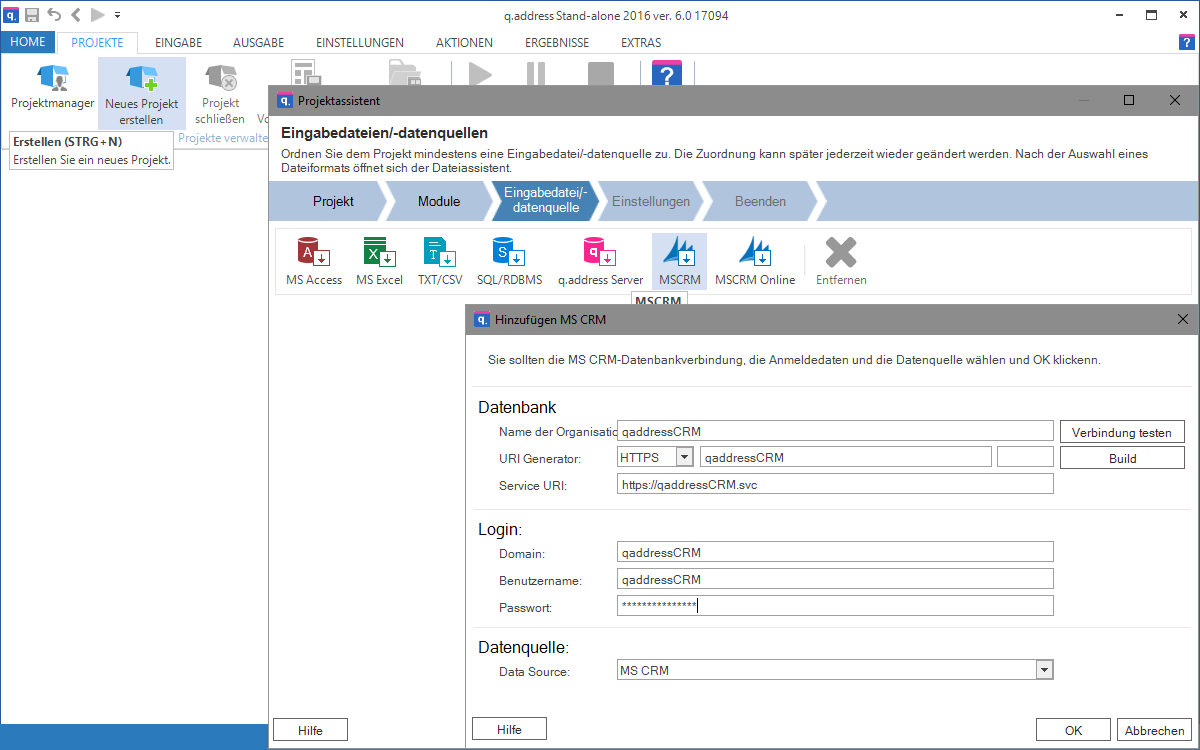
Task: Click into the Service URI field
Action: click(x=835, y=484)
